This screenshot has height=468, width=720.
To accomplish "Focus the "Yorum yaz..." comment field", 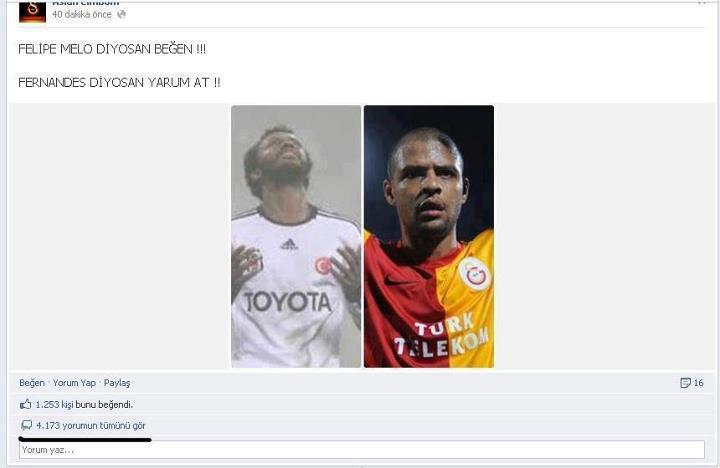I will [x=362, y=450].
